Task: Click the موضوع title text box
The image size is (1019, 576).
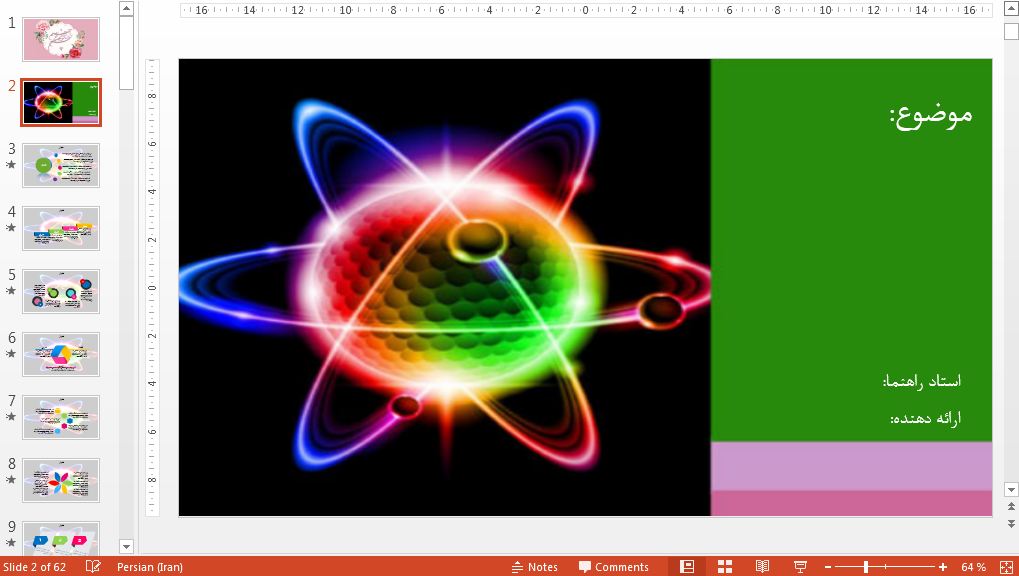Action: coord(930,114)
